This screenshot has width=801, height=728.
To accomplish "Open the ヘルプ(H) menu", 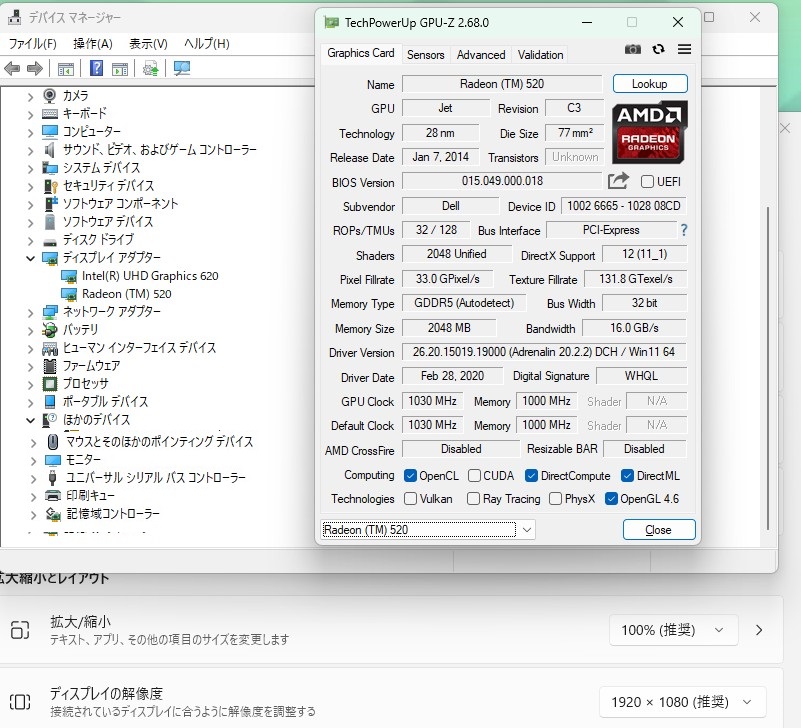I will click(x=207, y=44).
